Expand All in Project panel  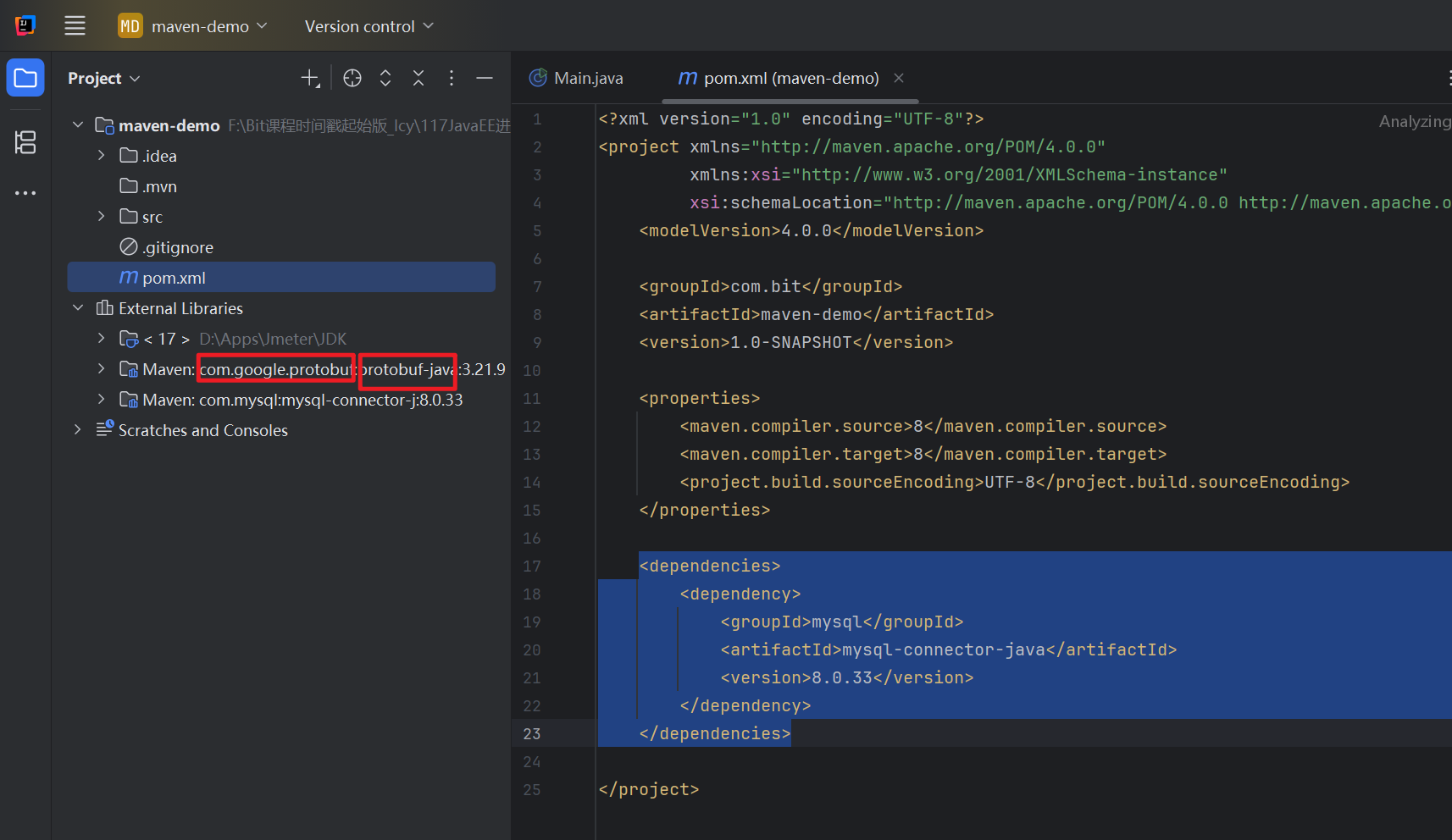(385, 78)
